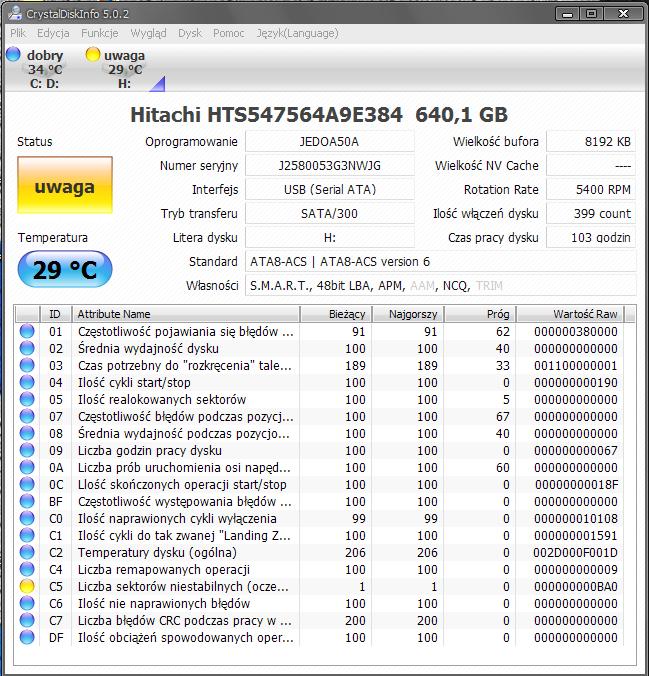Click the power on count 399 count

point(590,213)
